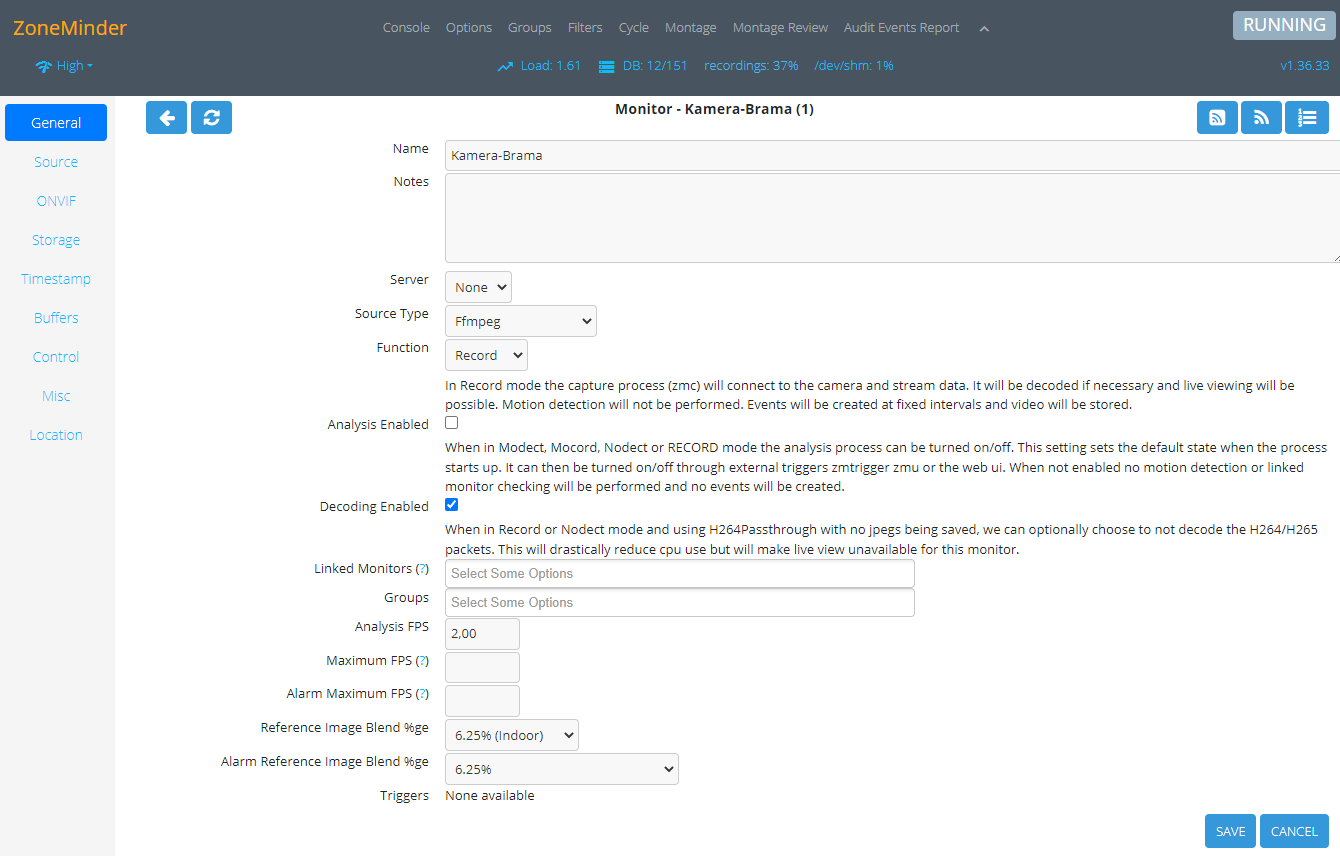Click the numbered list icon button
Viewport: 1340px width, 856px height.
(1306, 117)
